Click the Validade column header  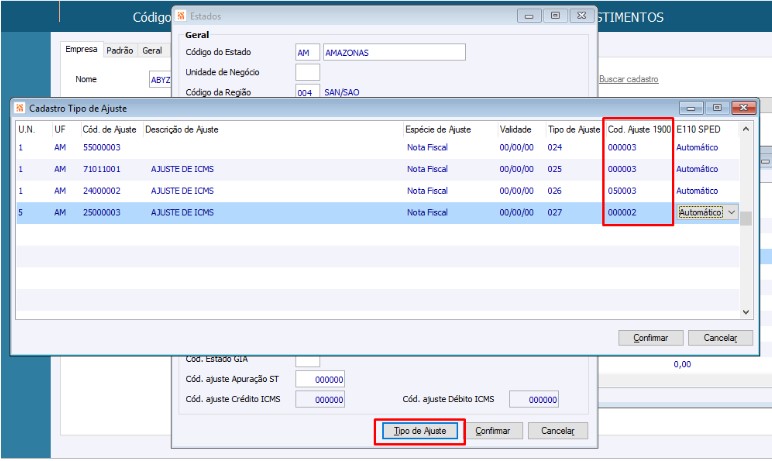515,130
